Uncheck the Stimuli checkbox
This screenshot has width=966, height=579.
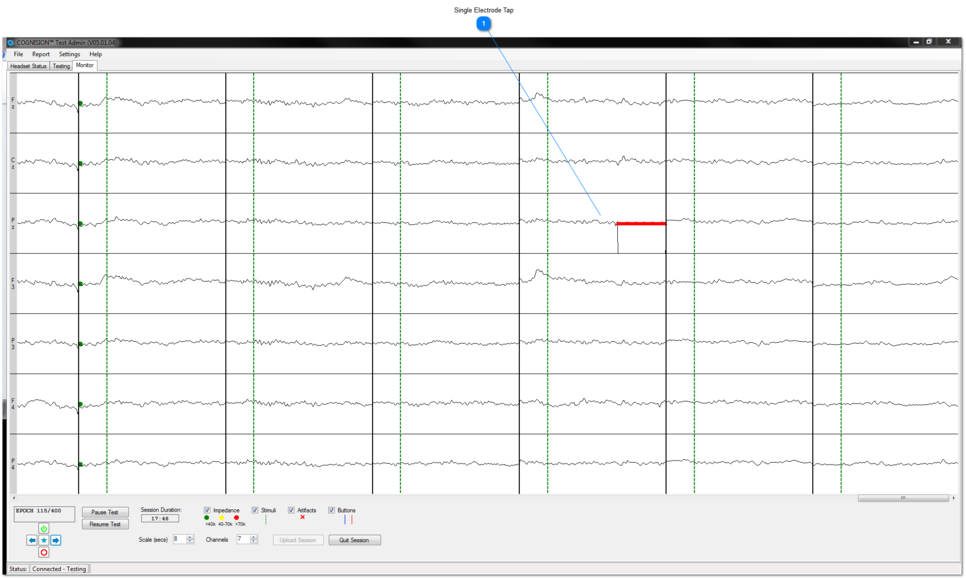(255, 510)
